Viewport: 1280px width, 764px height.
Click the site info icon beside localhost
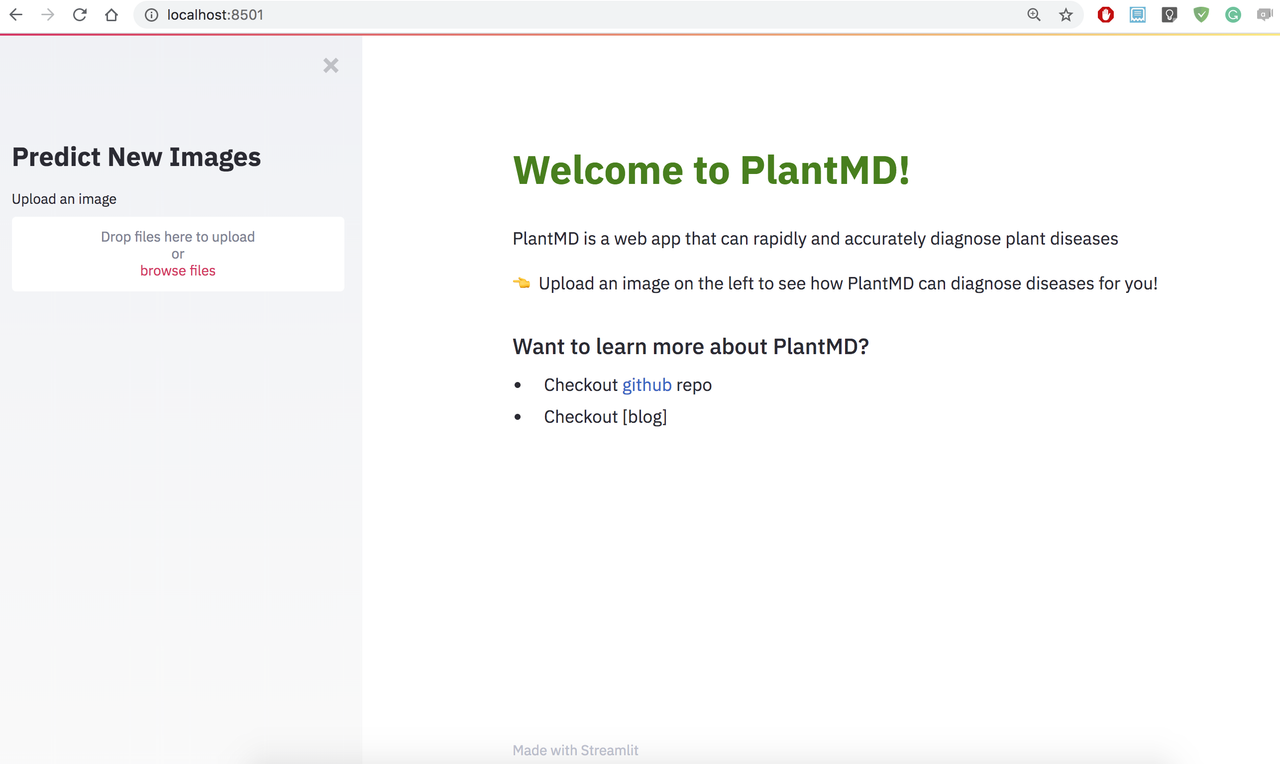(151, 15)
